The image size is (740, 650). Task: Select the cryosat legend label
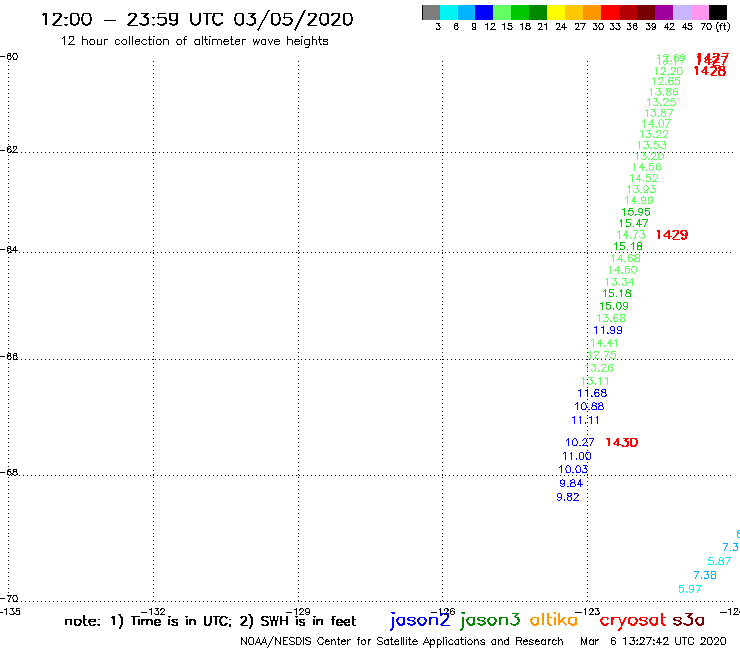point(633,620)
